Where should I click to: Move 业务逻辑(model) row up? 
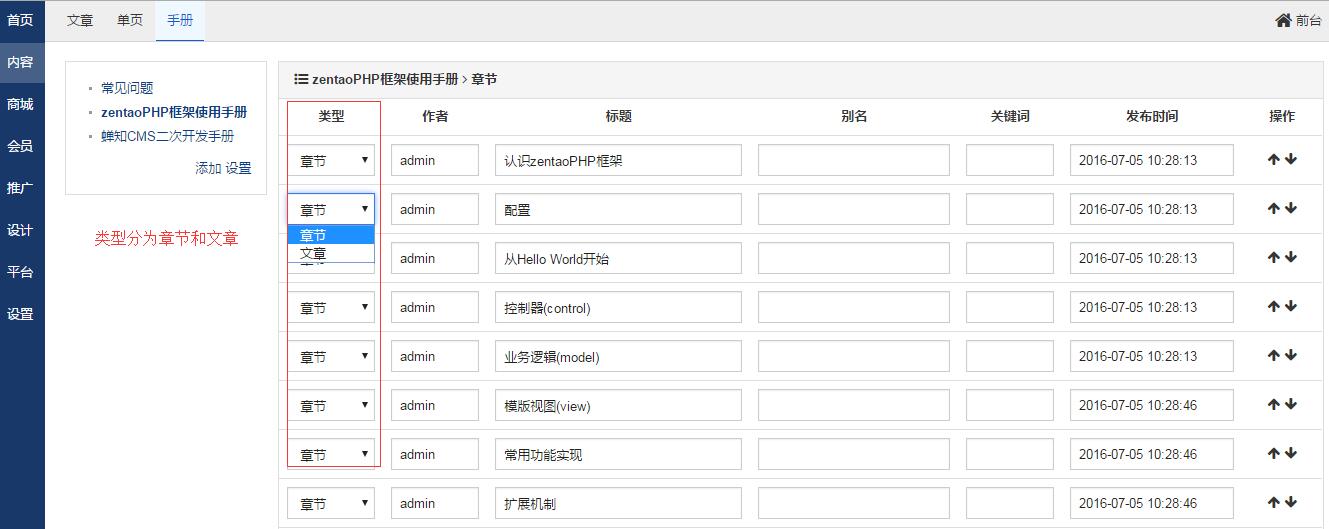pos(1274,355)
